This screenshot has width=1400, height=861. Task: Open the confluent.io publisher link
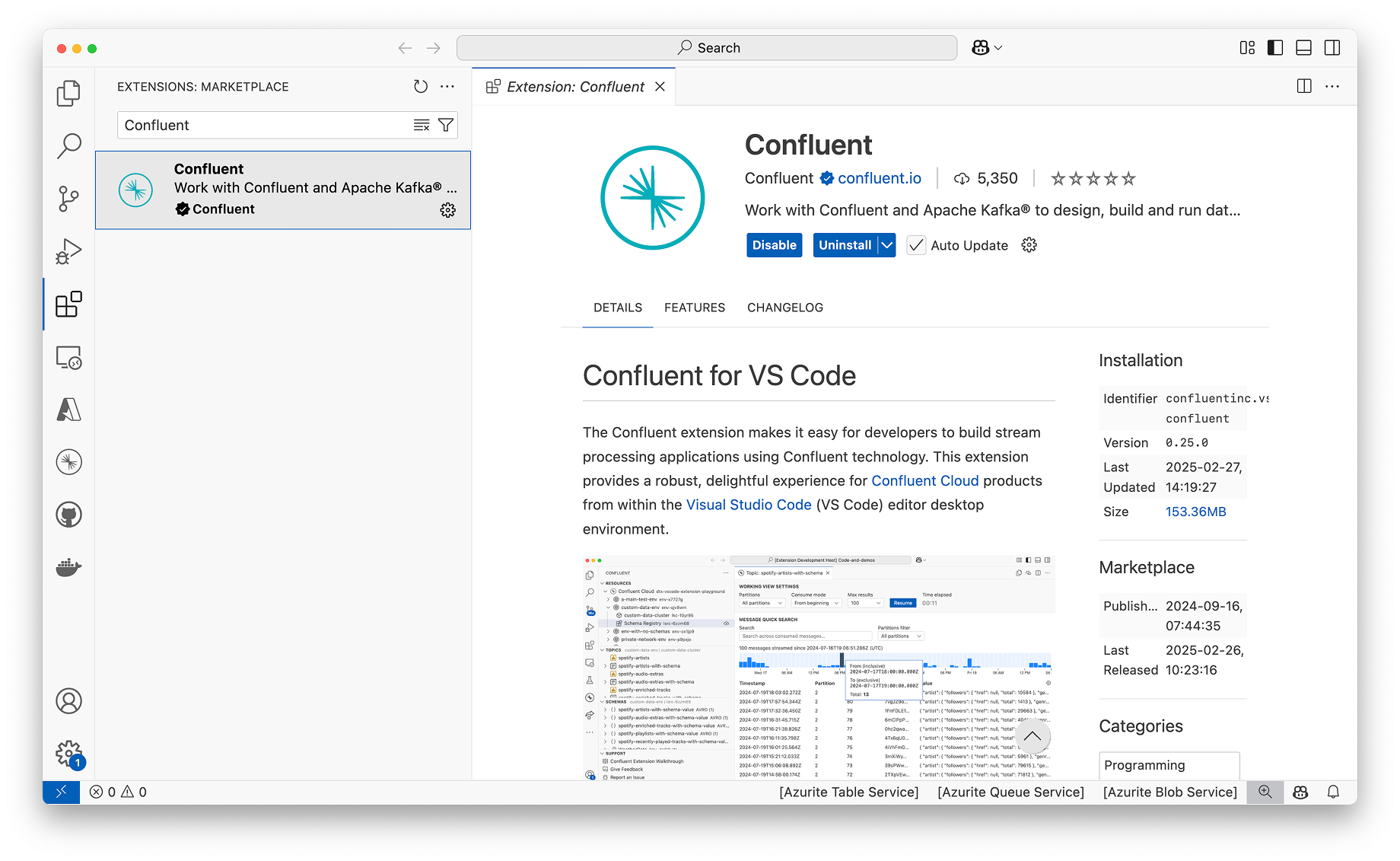point(880,178)
